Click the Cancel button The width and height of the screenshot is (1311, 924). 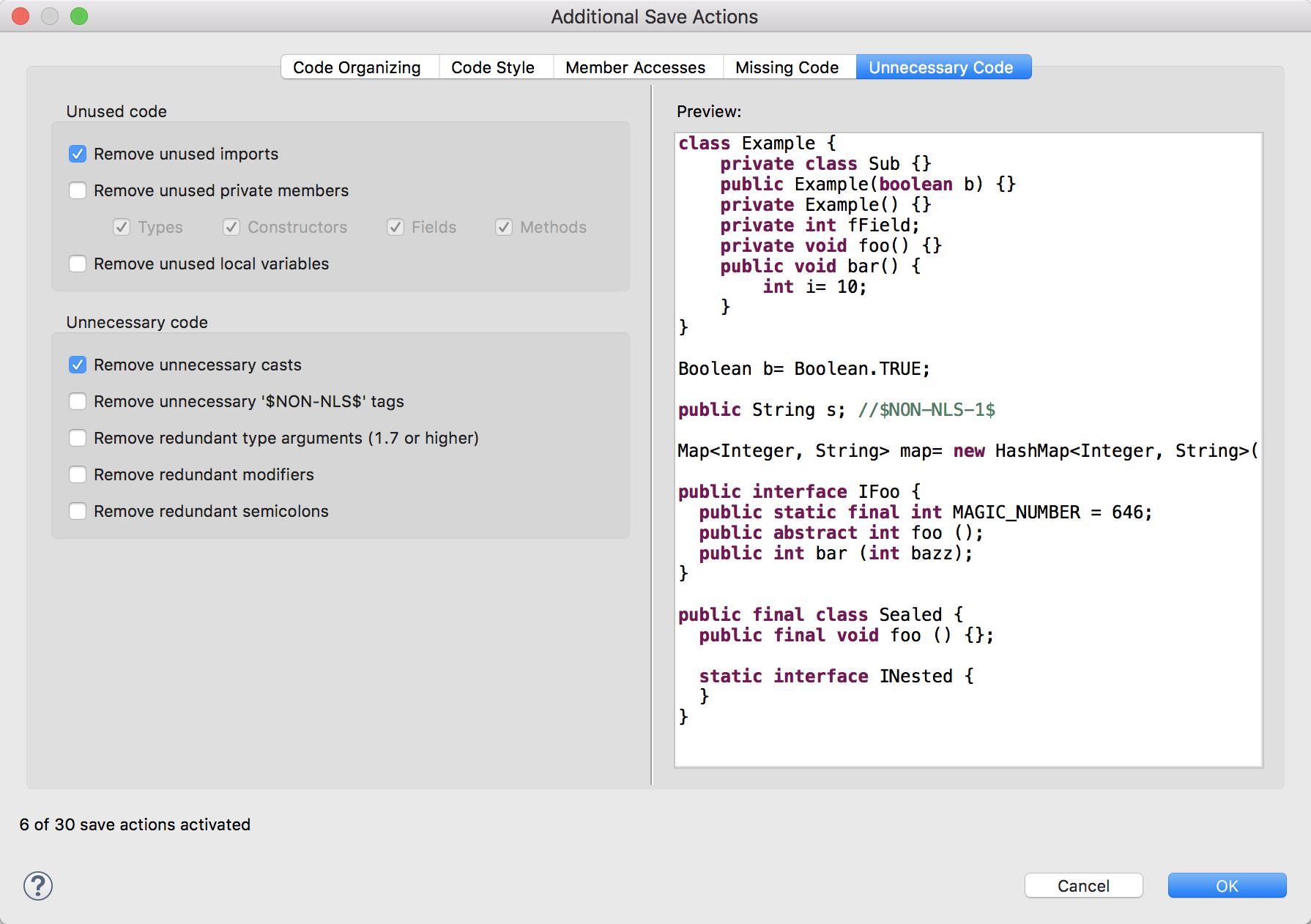[1083, 886]
